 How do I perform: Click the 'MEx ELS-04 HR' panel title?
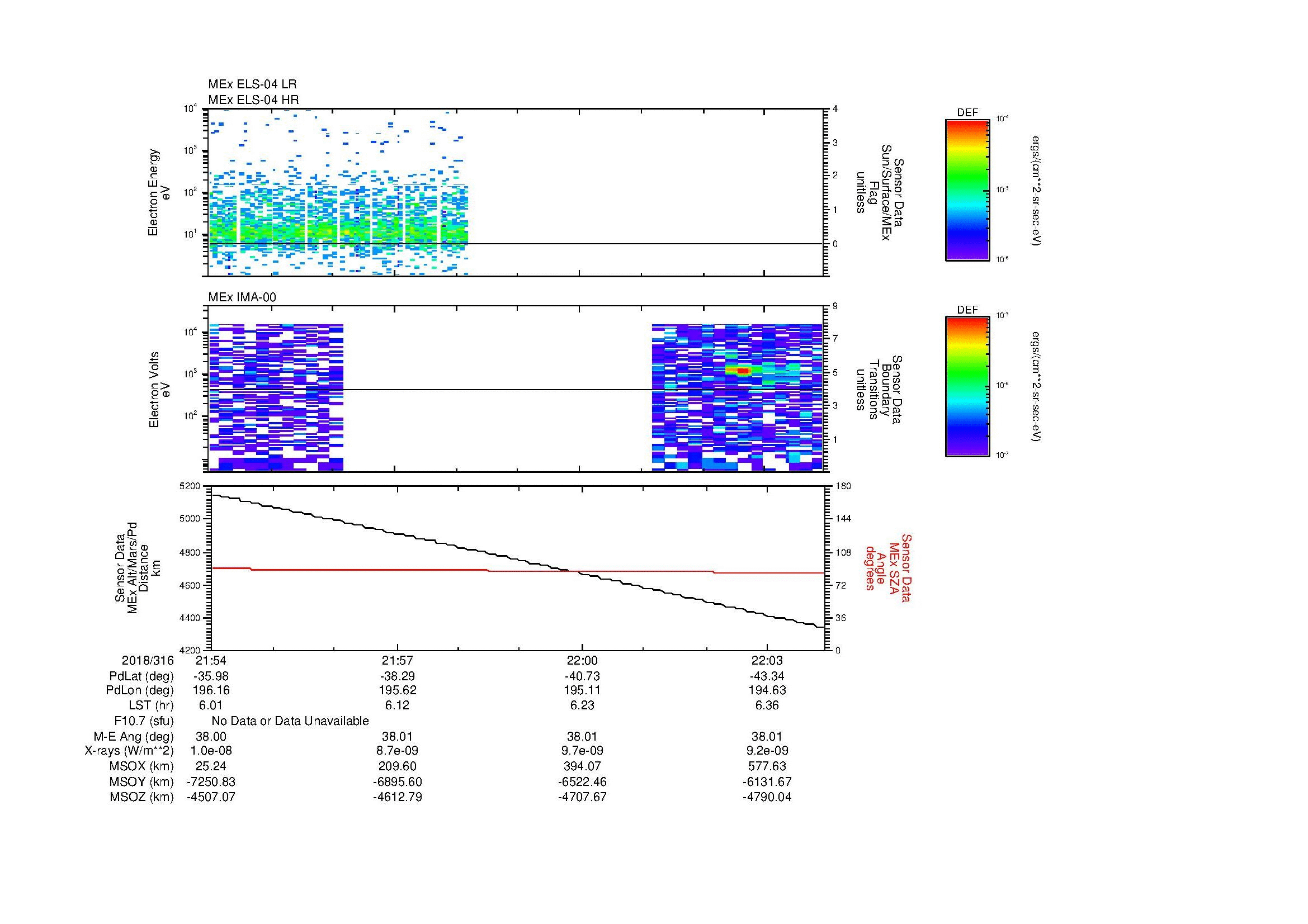point(253,99)
